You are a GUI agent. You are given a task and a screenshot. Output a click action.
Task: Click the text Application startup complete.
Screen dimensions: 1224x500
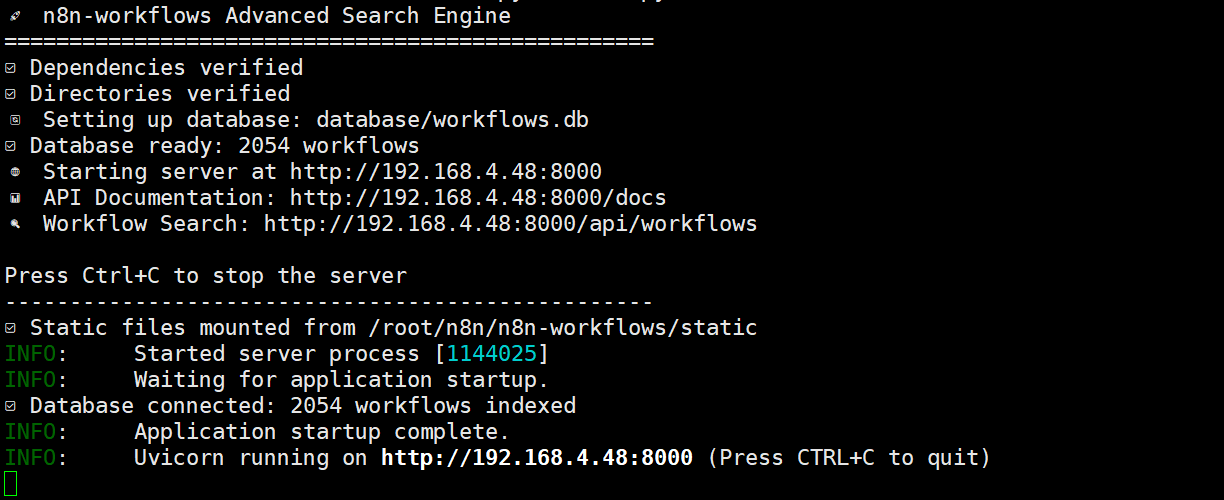click(x=322, y=432)
